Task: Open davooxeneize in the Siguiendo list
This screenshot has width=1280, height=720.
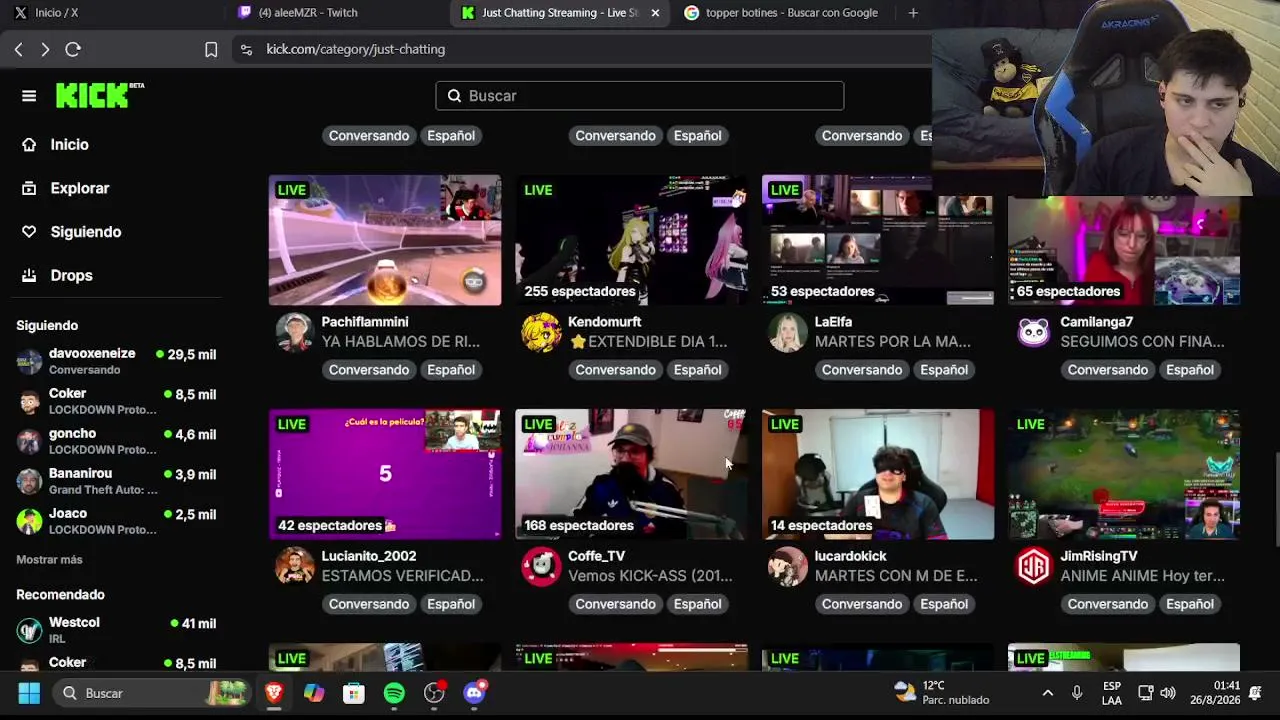Action: 116,361
